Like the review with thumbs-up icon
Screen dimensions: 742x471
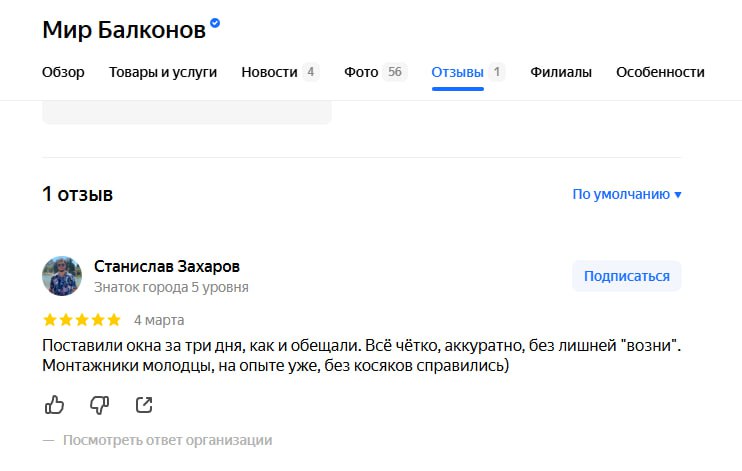pyautogui.click(x=54, y=405)
